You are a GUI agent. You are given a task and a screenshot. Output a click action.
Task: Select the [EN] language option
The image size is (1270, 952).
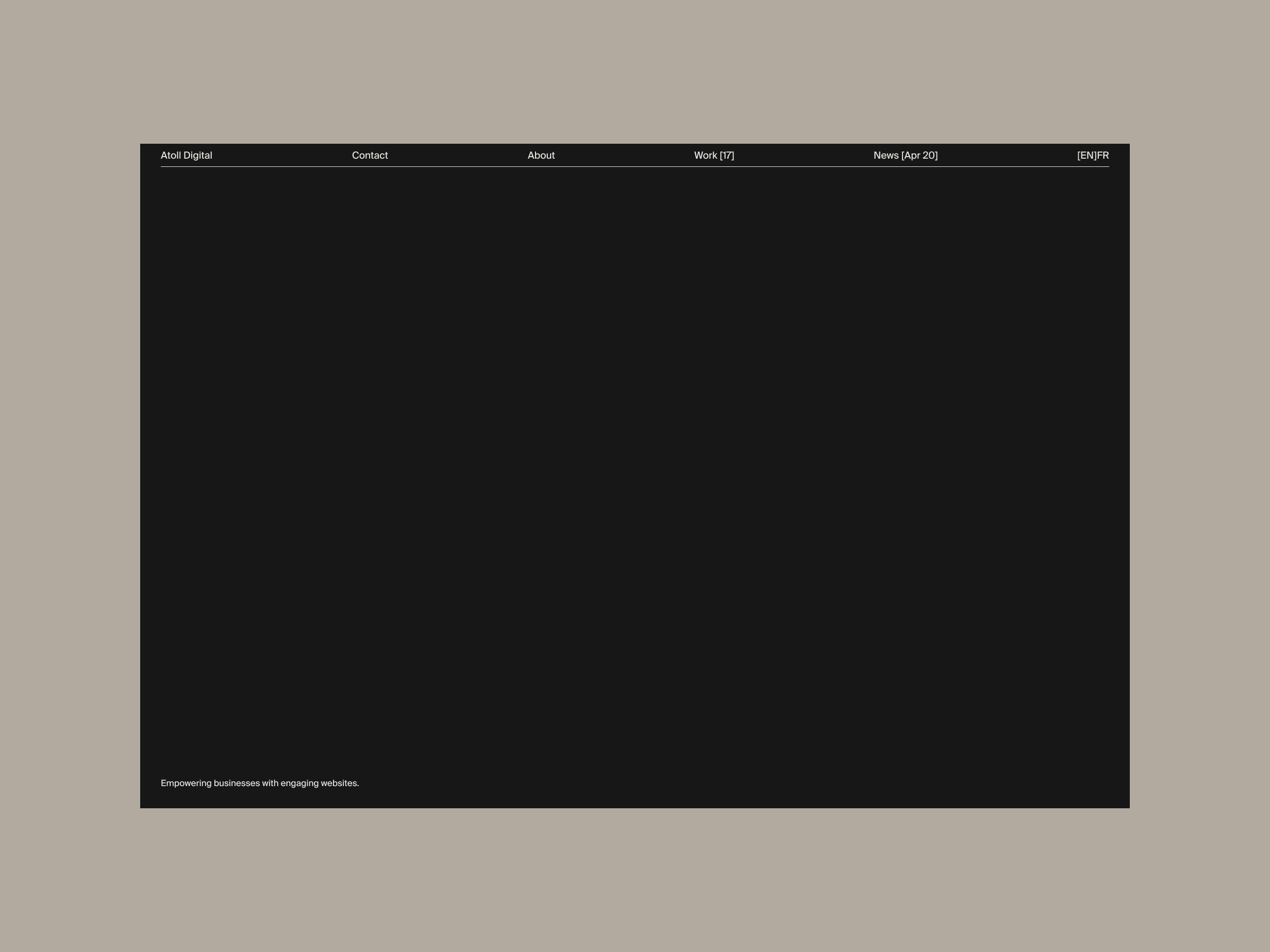[x=1087, y=156]
